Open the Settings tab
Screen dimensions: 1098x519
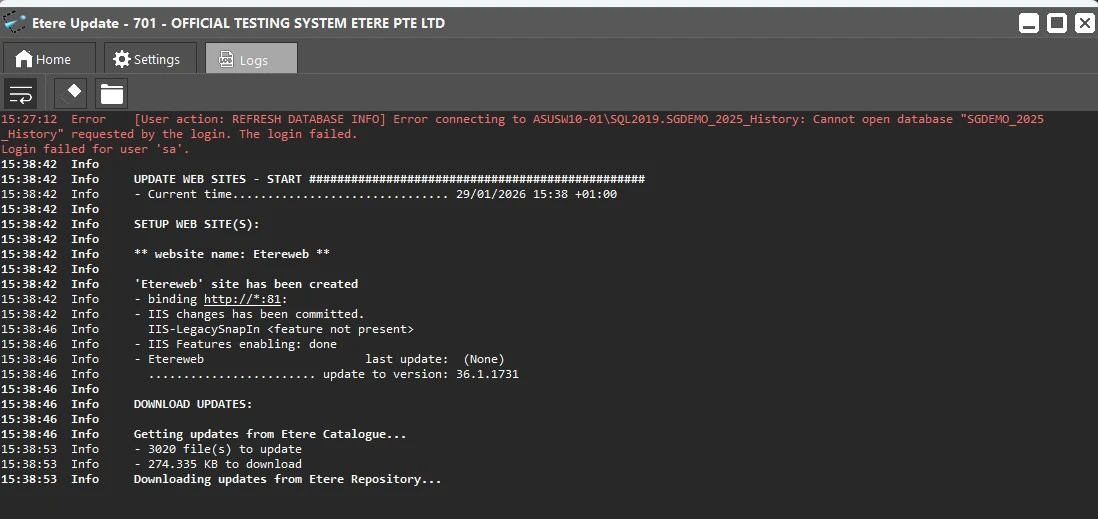click(x=148, y=59)
